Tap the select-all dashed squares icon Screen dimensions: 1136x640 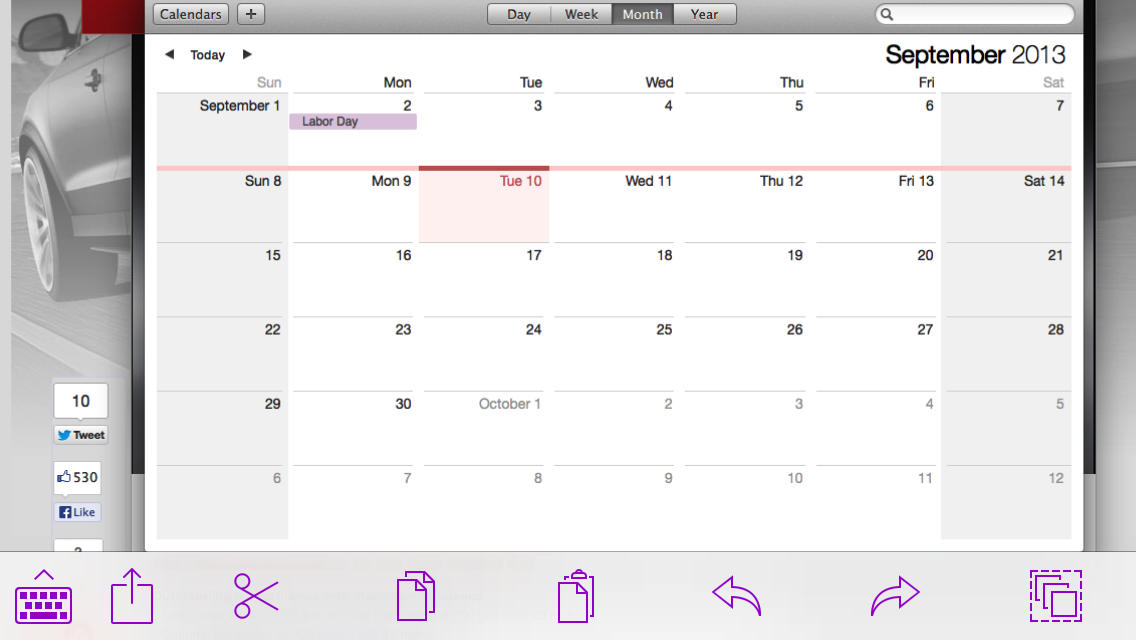click(x=1056, y=596)
